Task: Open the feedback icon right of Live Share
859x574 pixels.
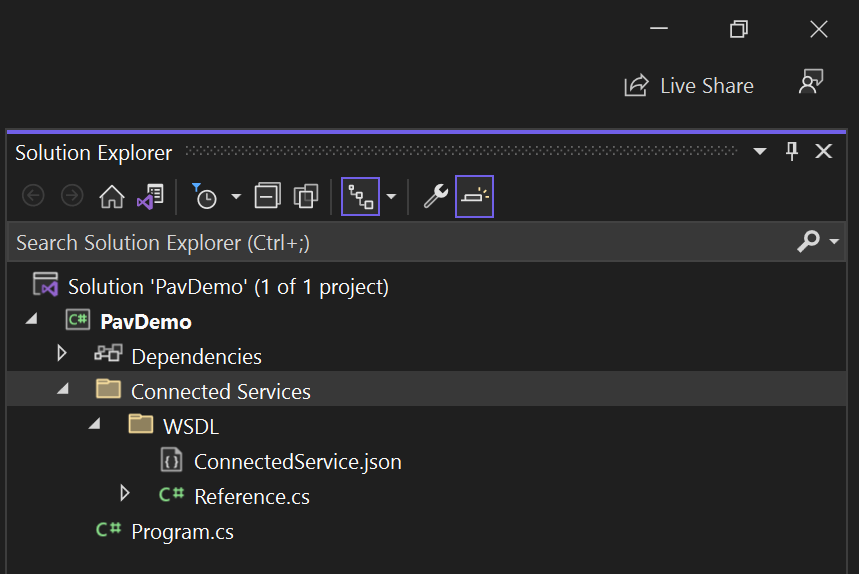Action: [x=810, y=84]
